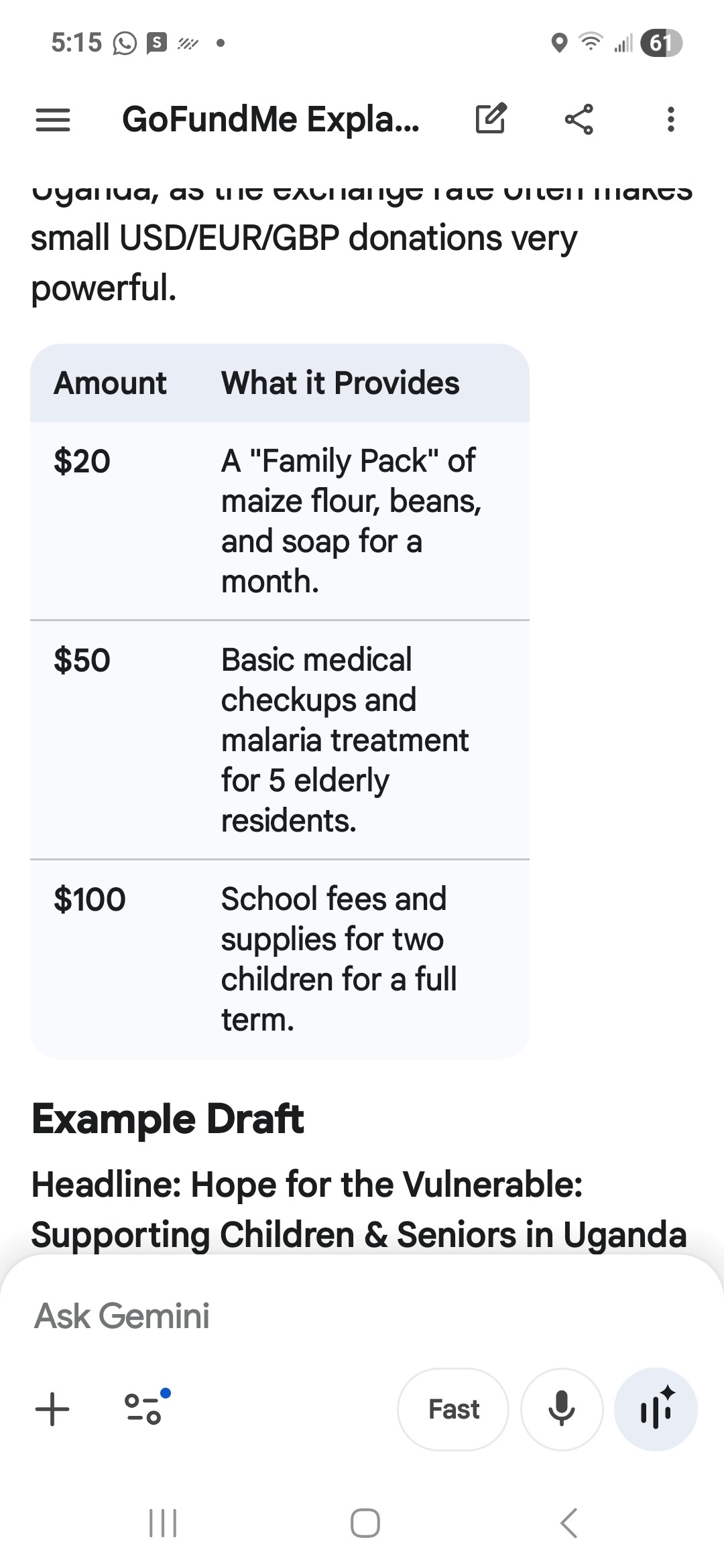Activate microphone voice input
The height and width of the screenshot is (1568, 724).
click(562, 1409)
